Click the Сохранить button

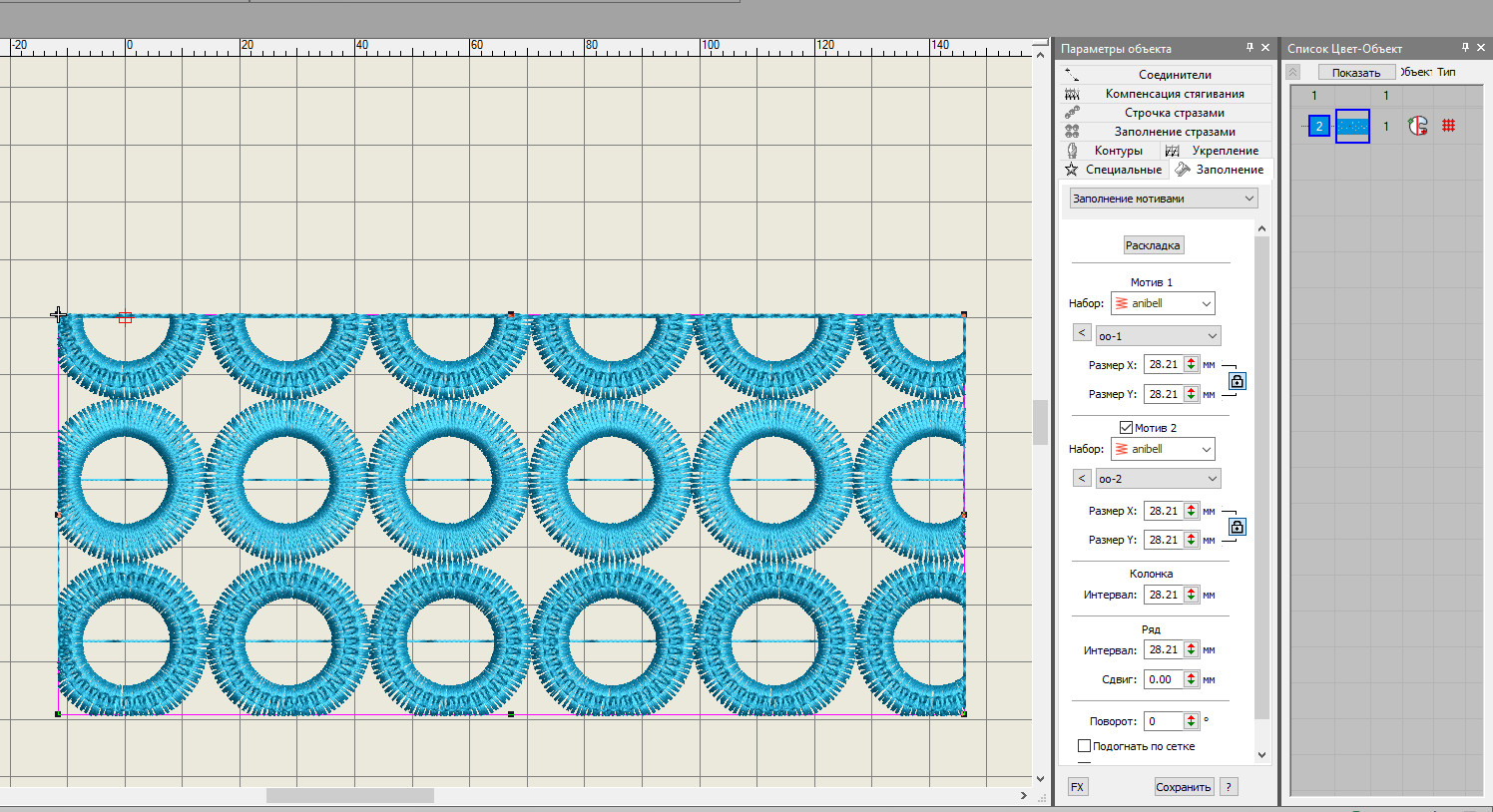1183,787
